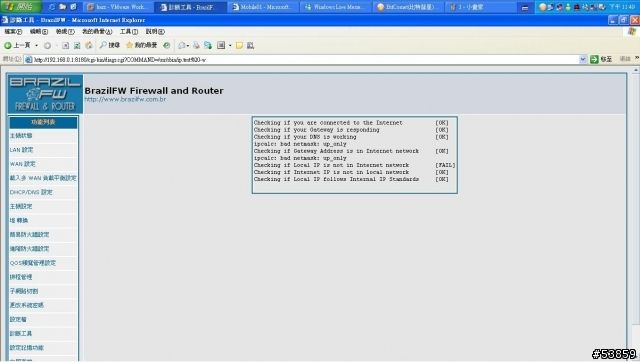Open the 主機設定 sidebar link

click(21, 207)
